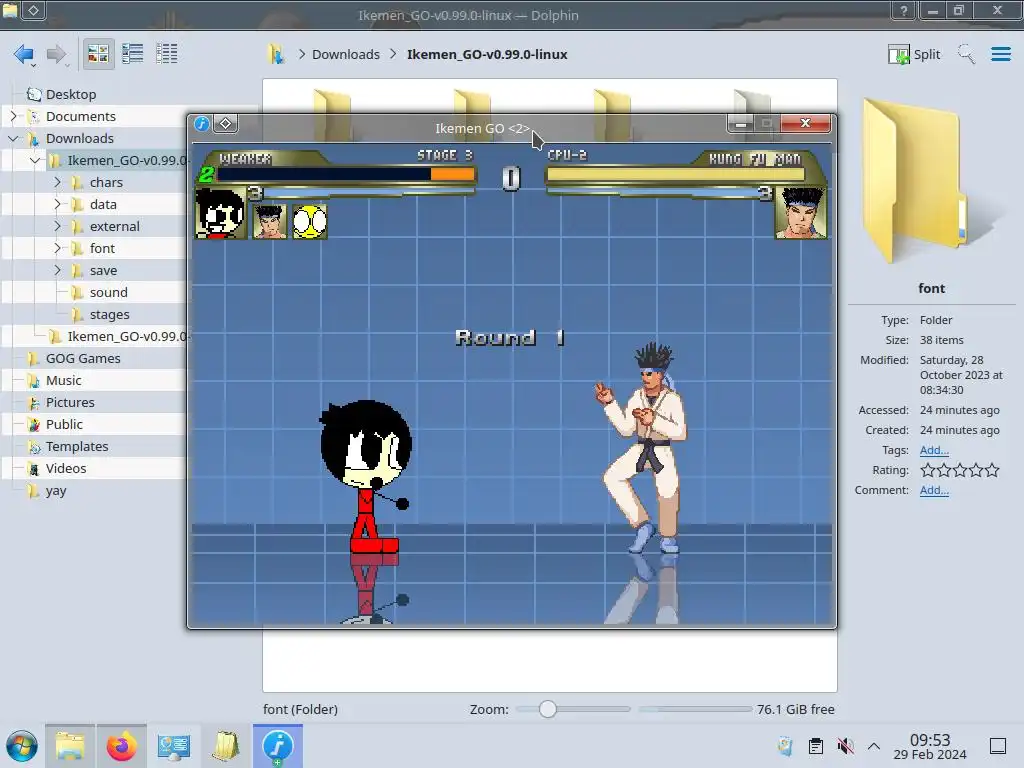Open system settings taskbar icon
This screenshot has height=768, width=1024.
pos(173,746)
